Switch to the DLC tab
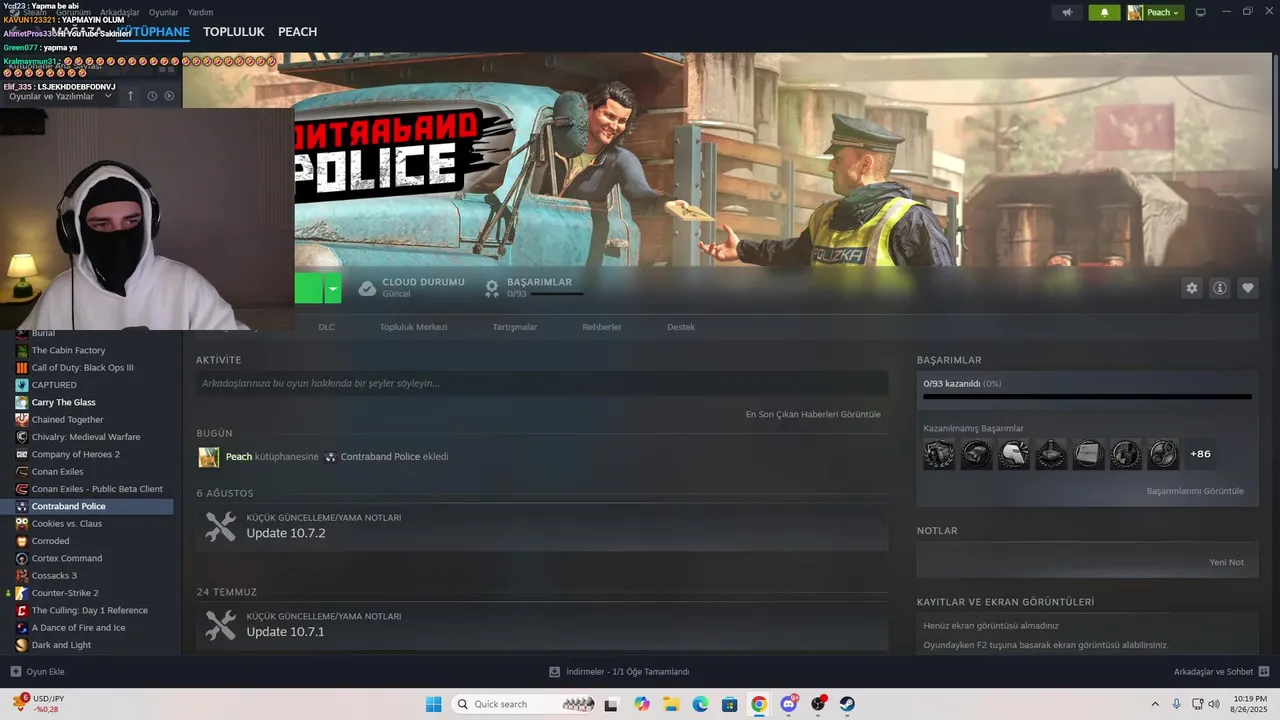This screenshot has height=720, width=1280. (x=327, y=327)
